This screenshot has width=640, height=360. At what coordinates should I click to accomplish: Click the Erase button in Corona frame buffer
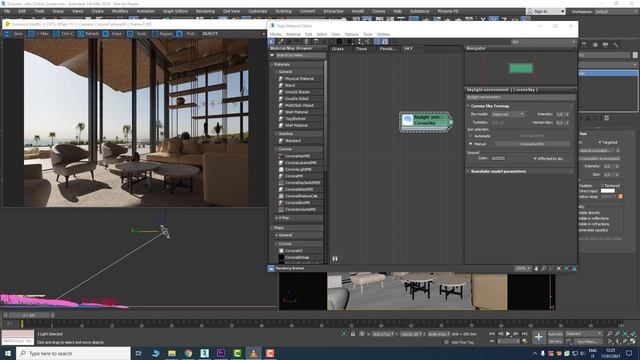pyautogui.click(x=113, y=34)
